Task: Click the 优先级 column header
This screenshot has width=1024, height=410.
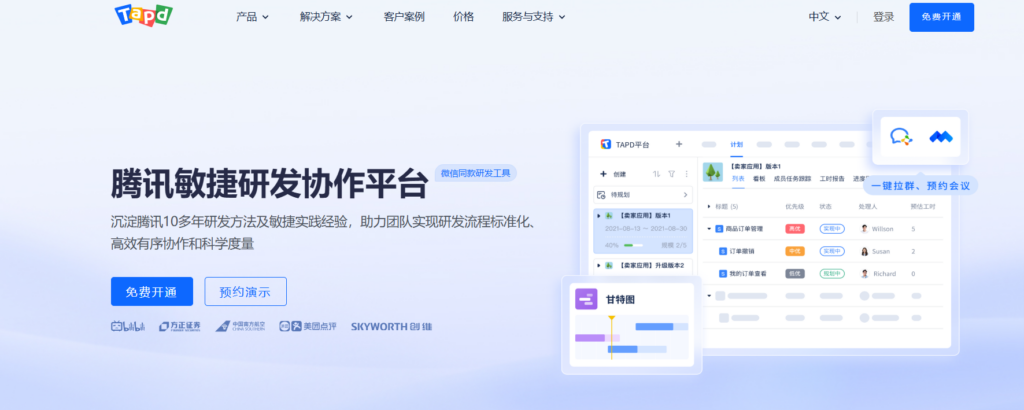Action: [x=795, y=206]
